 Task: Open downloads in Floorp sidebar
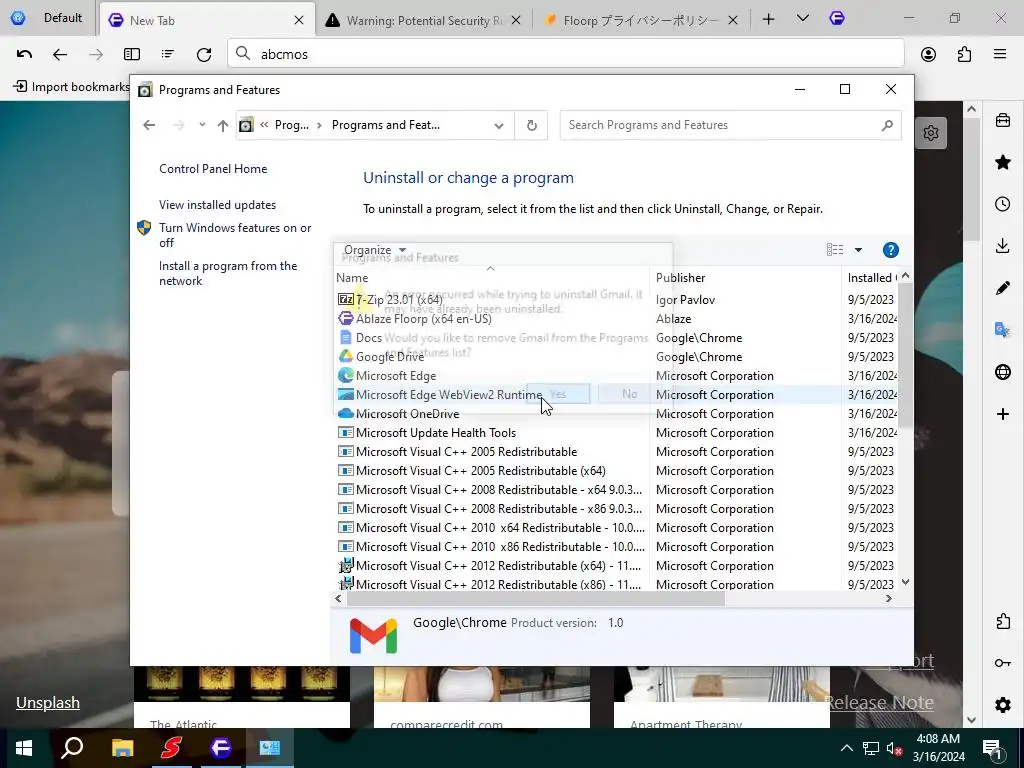point(1002,246)
